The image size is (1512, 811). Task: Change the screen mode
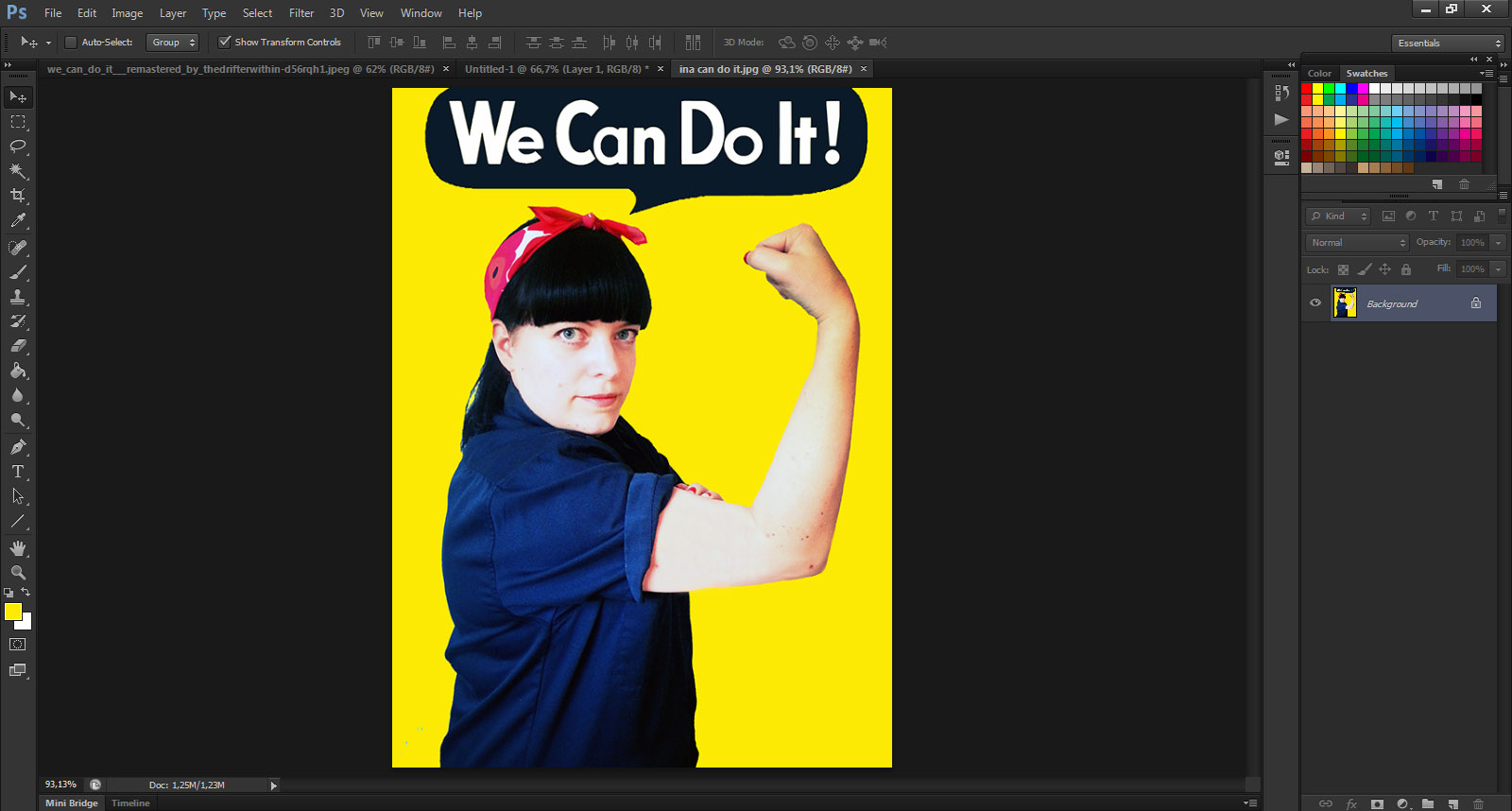(x=18, y=670)
